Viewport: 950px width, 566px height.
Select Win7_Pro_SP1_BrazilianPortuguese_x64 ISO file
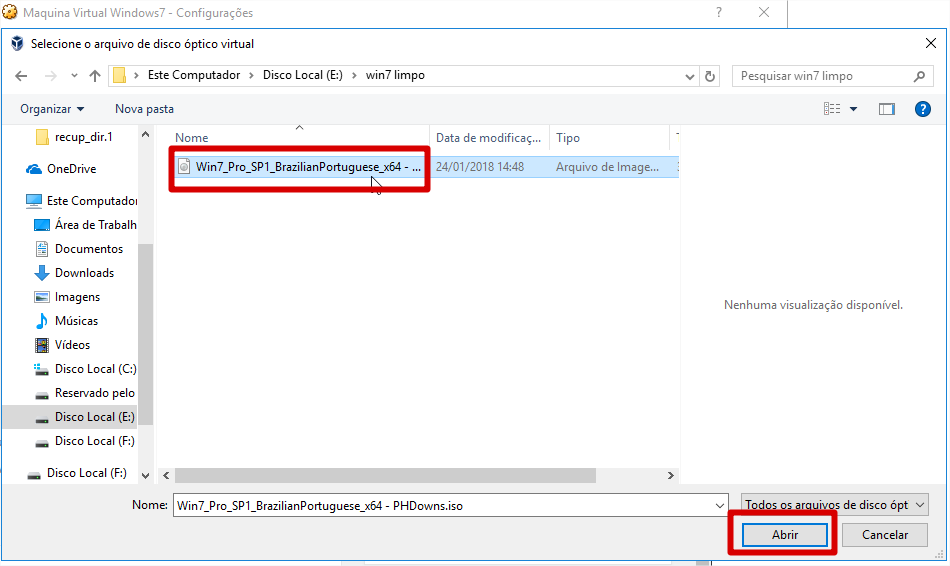coord(308,167)
